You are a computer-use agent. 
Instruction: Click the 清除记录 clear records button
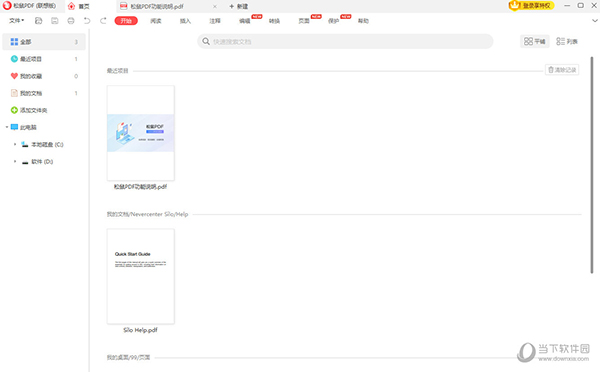click(562, 70)
